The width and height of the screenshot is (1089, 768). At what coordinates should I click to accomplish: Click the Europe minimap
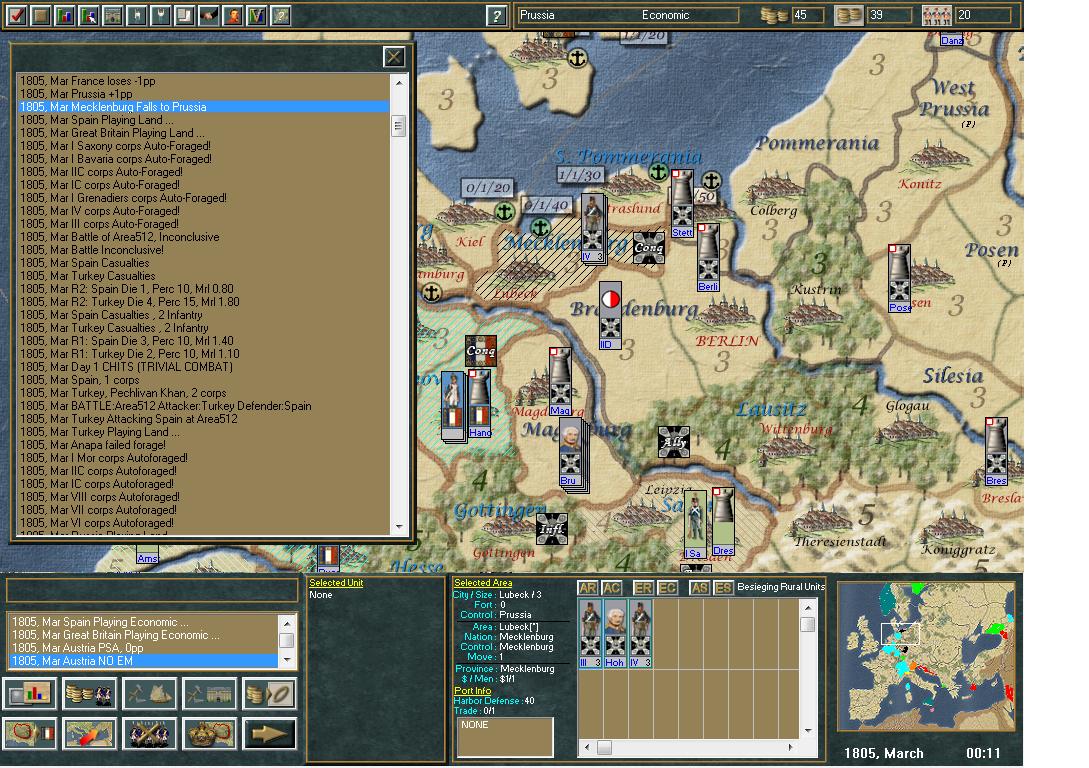927,657
